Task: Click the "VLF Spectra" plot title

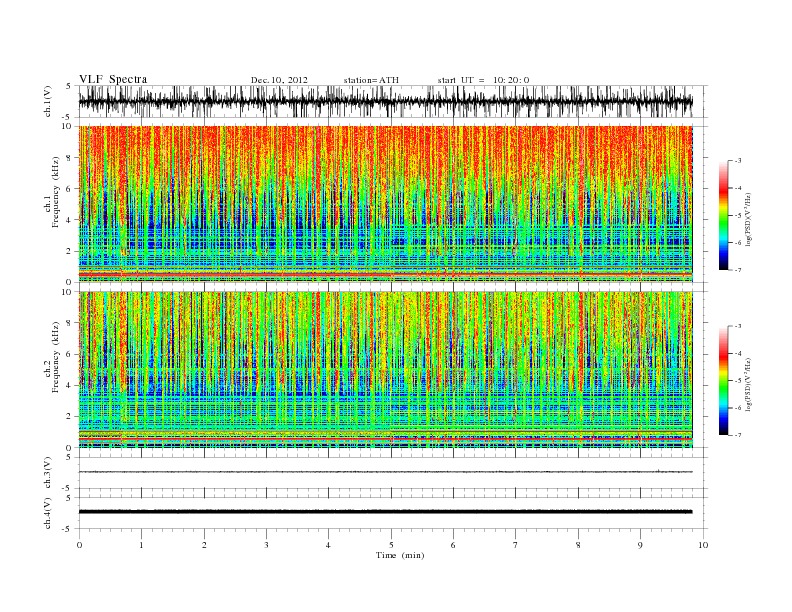Action: [113, 79]
